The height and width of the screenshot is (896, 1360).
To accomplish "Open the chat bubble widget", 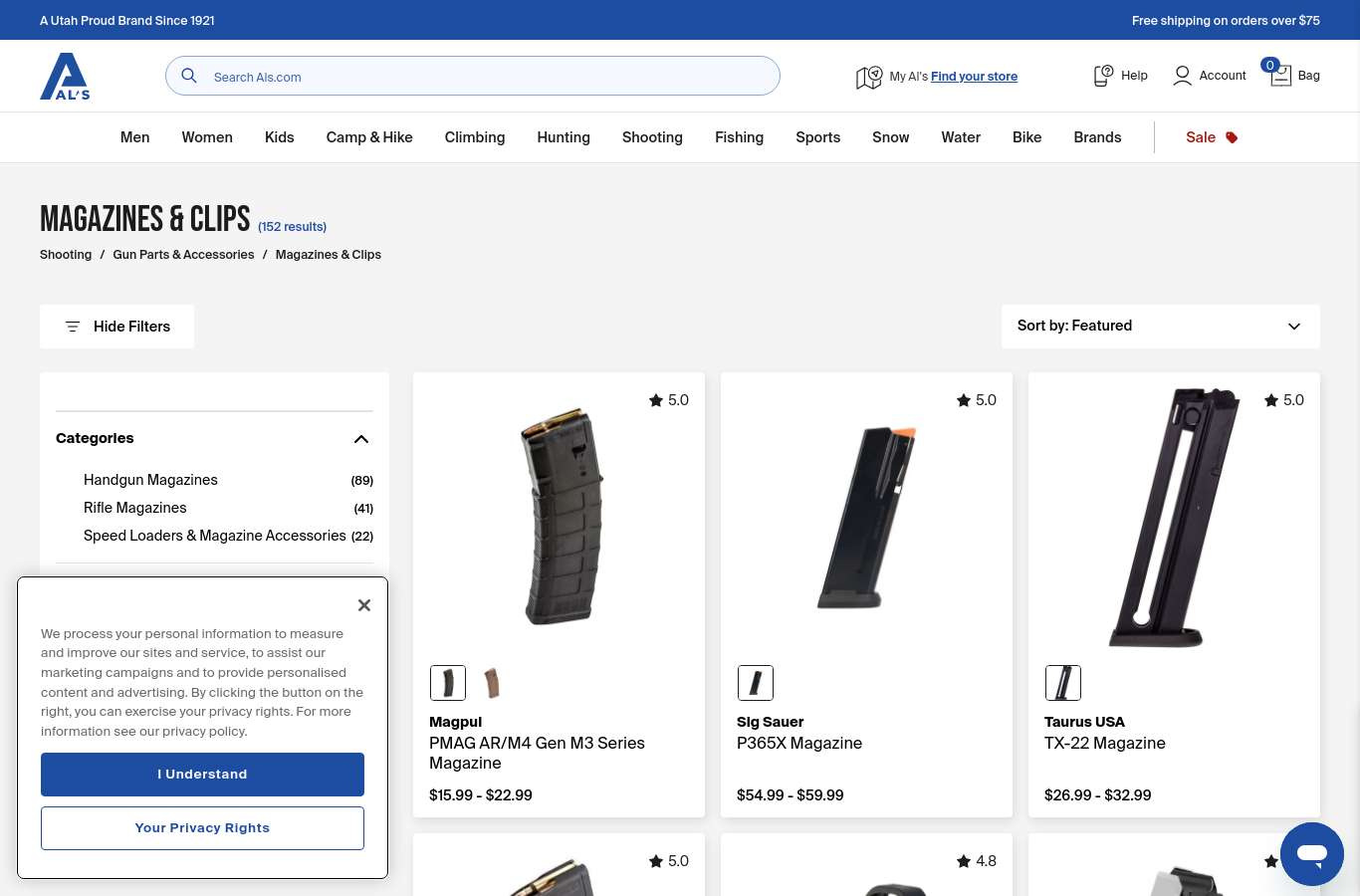I will click(x=1312, y=854).
